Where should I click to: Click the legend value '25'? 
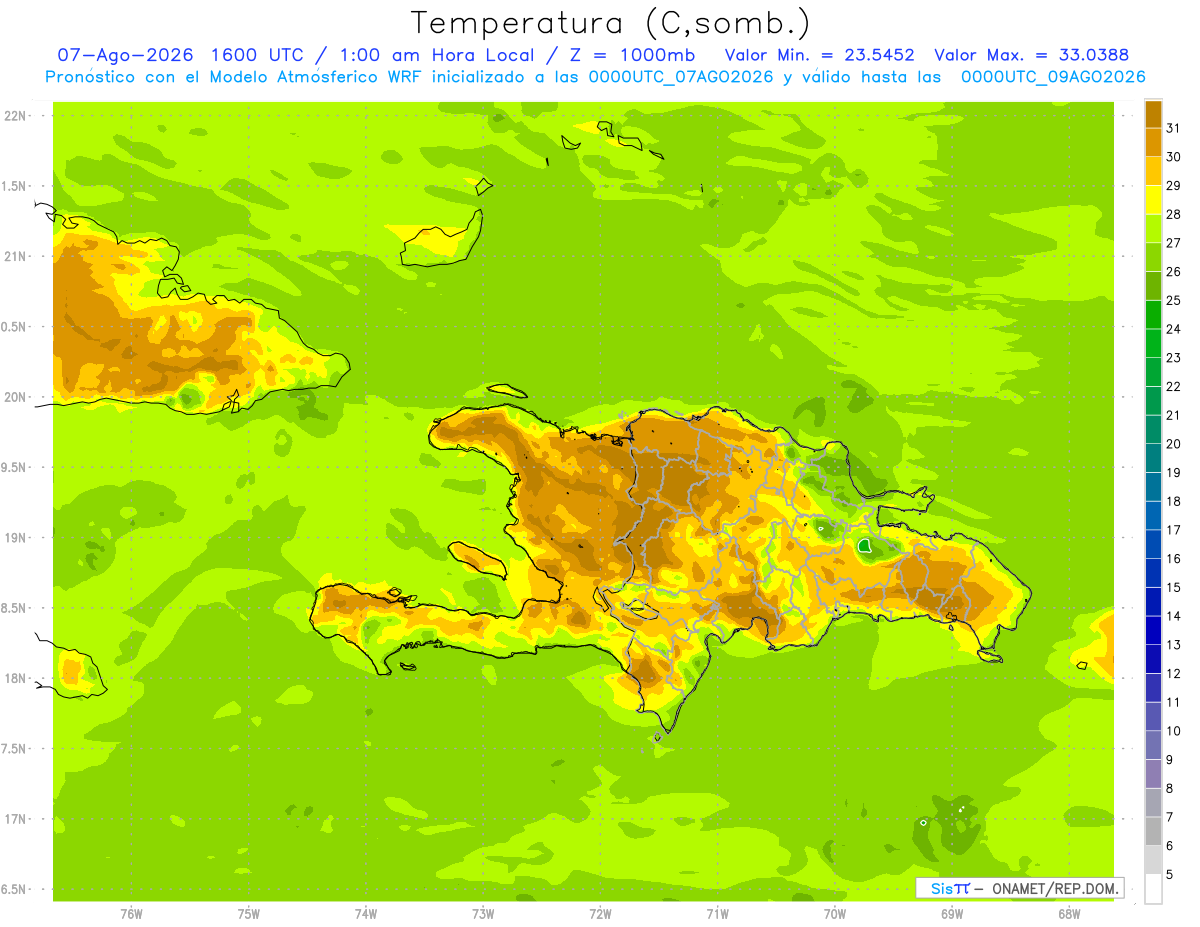pyautogui.click(x=1174, y=300)
